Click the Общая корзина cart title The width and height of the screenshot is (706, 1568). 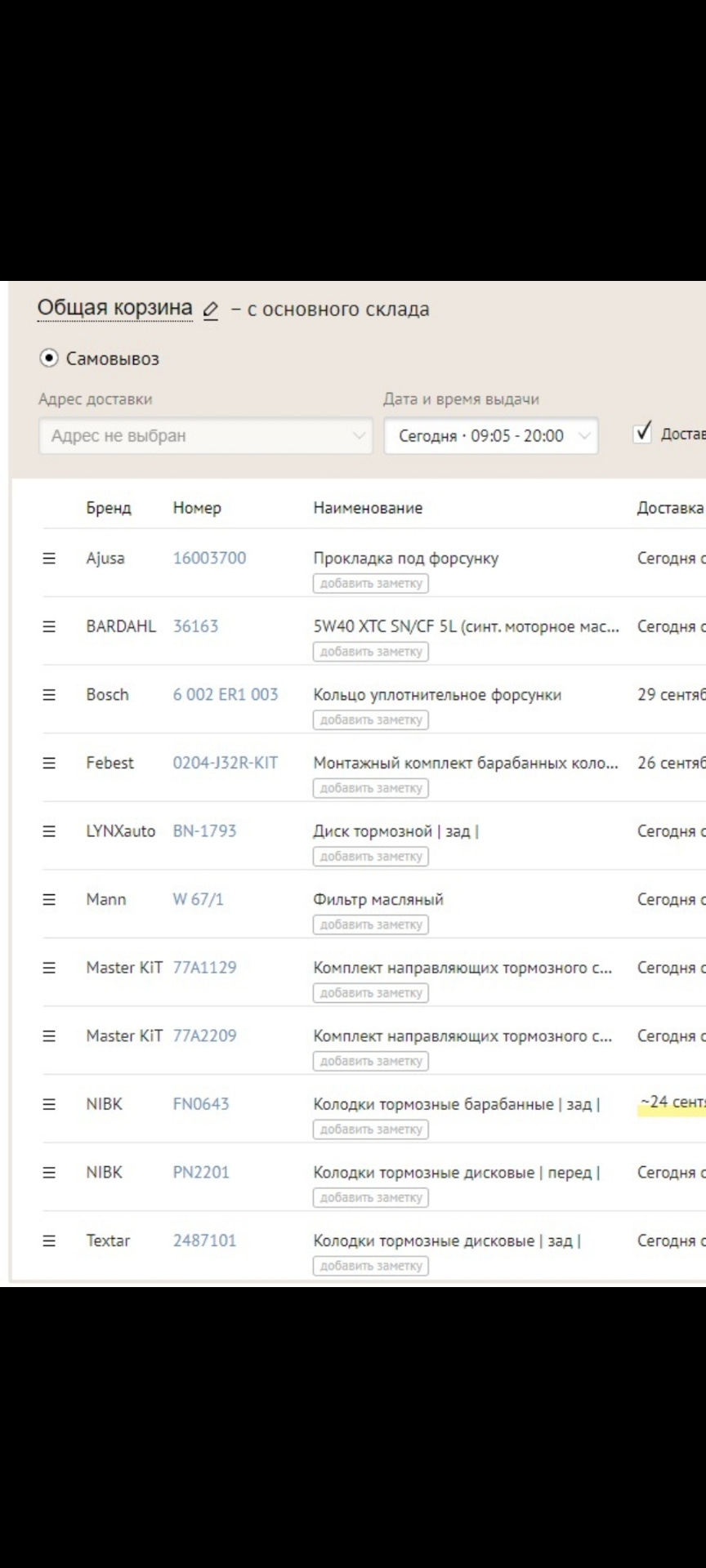[115, 309]
